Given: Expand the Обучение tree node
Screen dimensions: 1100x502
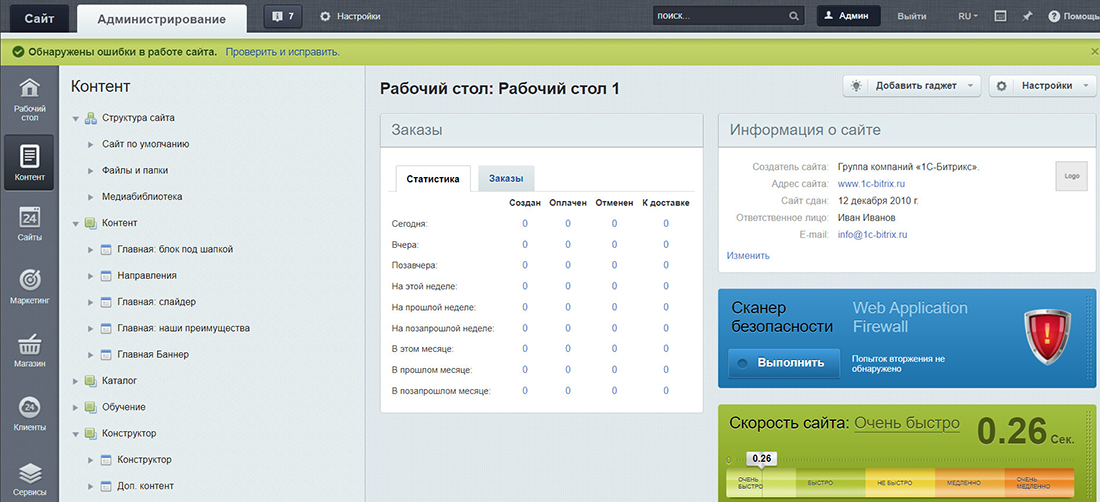Looking at the screenshot, I should pos(75,407).
